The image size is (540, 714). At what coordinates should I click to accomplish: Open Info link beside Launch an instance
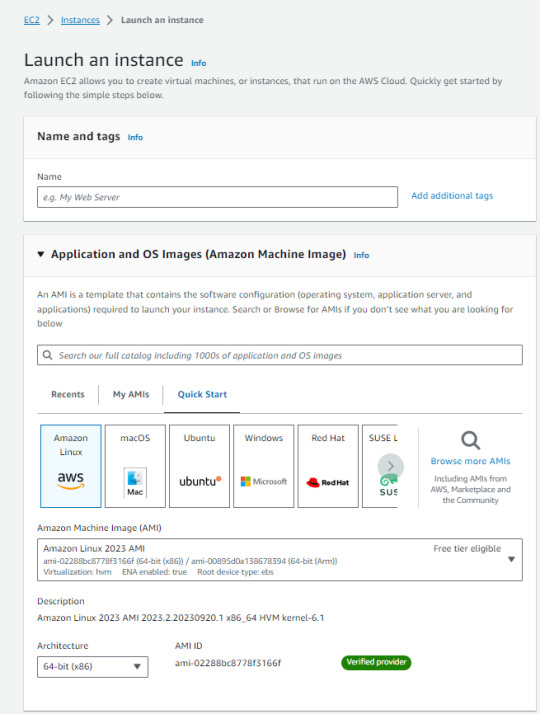pos(199,63)
